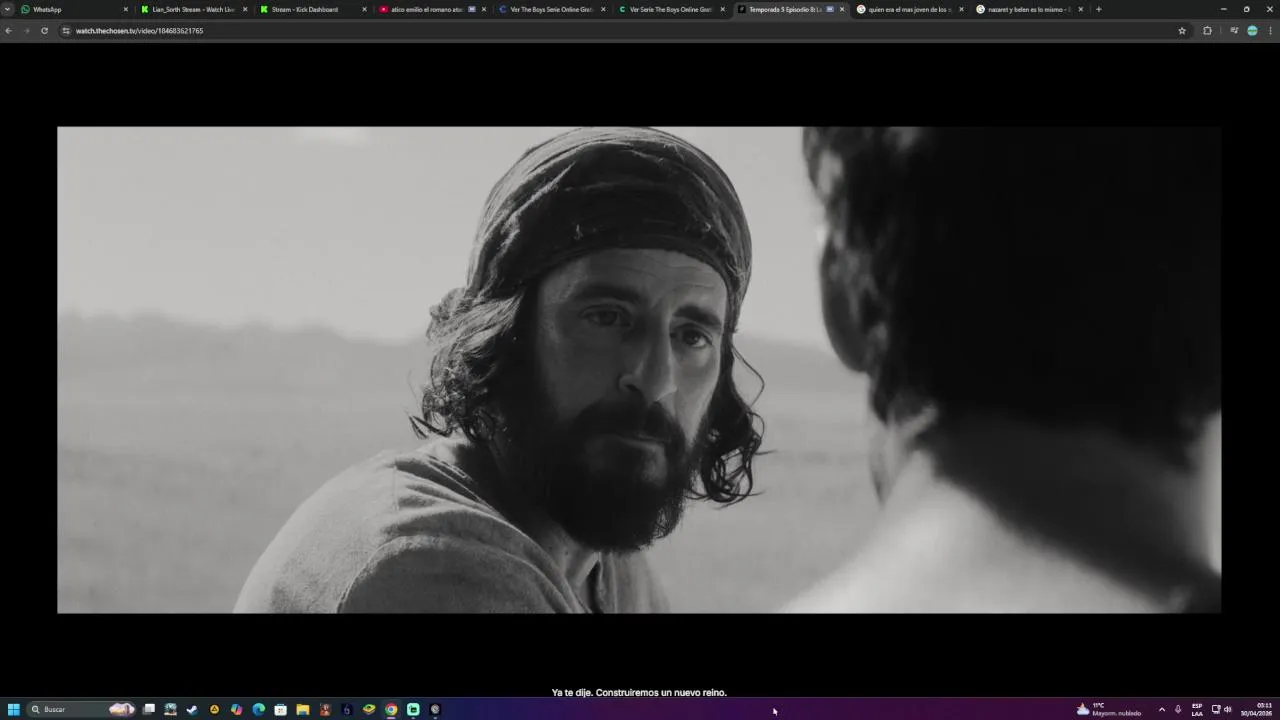Open File Explorer from the taskbar
The image size is (1280, 720).
[302, 709]
